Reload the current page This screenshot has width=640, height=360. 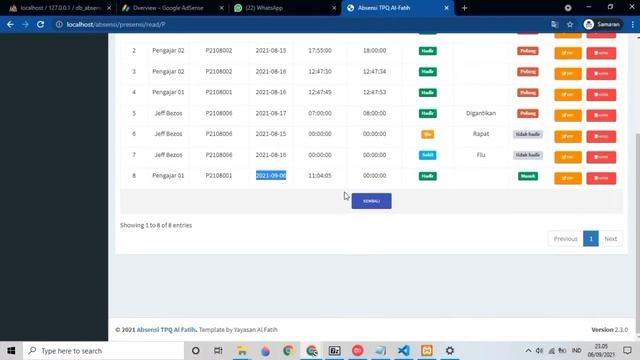[40, 24]
